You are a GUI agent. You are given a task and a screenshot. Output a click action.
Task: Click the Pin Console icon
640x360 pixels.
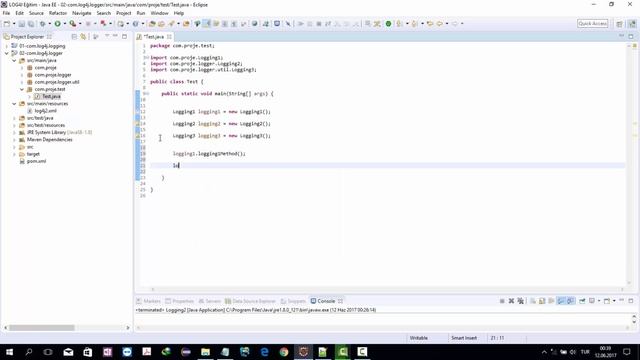coord(582,301)
